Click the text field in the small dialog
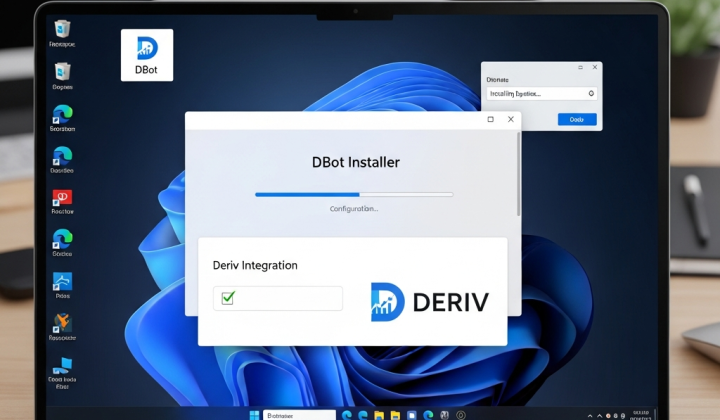Viewport: 720px width, 420px height. click(542, 94)
